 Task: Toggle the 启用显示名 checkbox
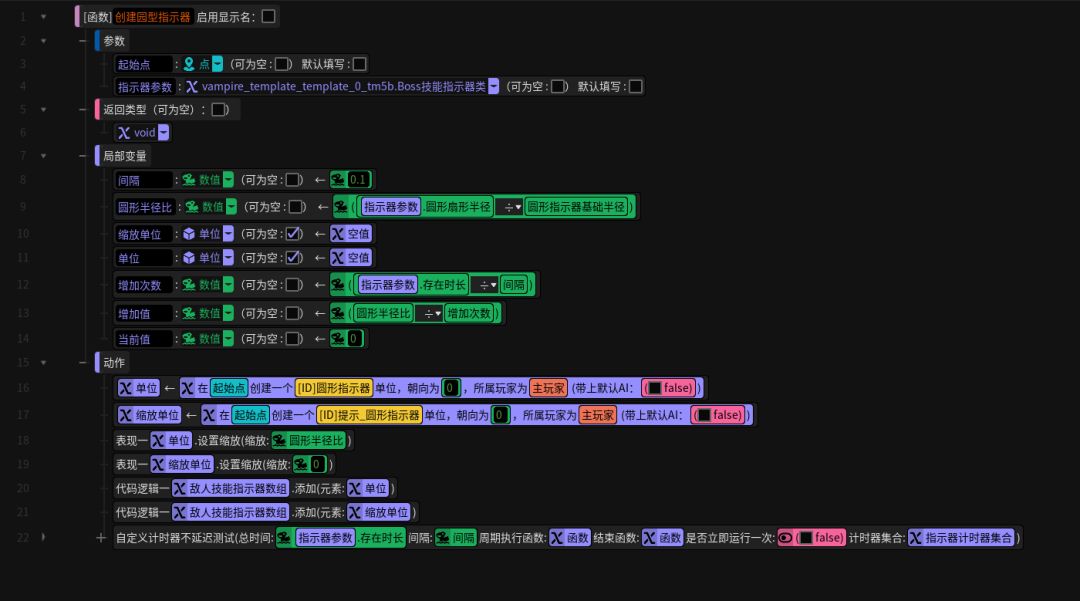coord(269,17)
